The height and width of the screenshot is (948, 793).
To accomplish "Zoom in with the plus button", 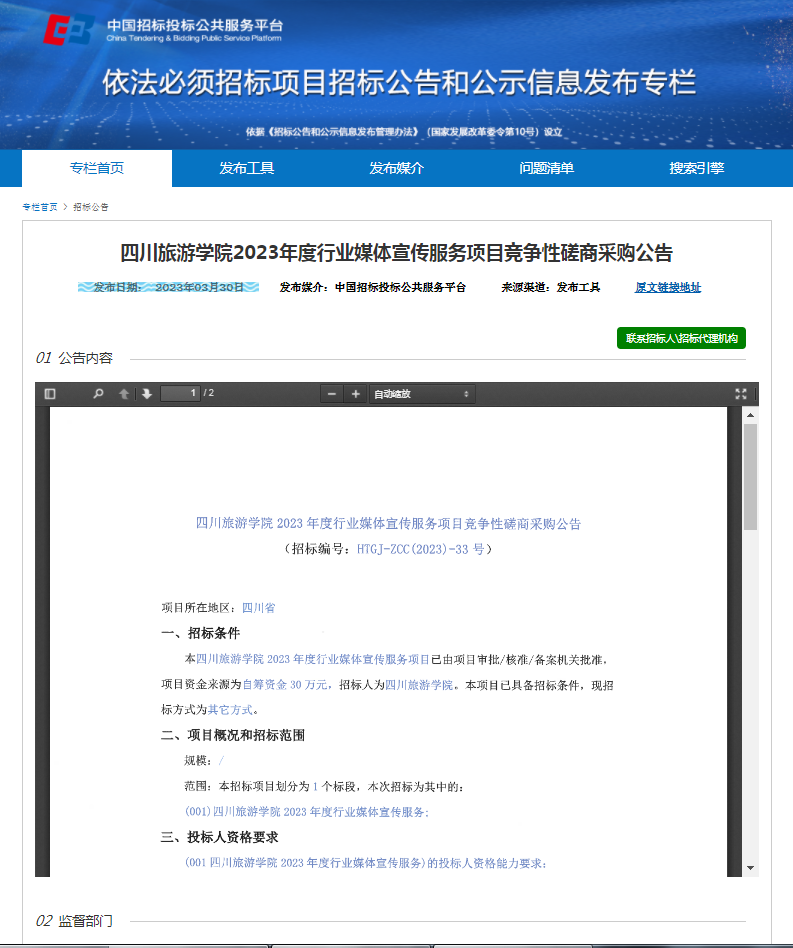I will coord(355,394).
